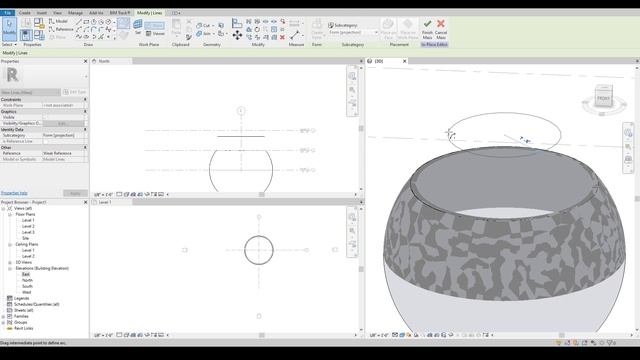
Task: Collapse the Floor Plans node
Action: (x=10, y=214)
